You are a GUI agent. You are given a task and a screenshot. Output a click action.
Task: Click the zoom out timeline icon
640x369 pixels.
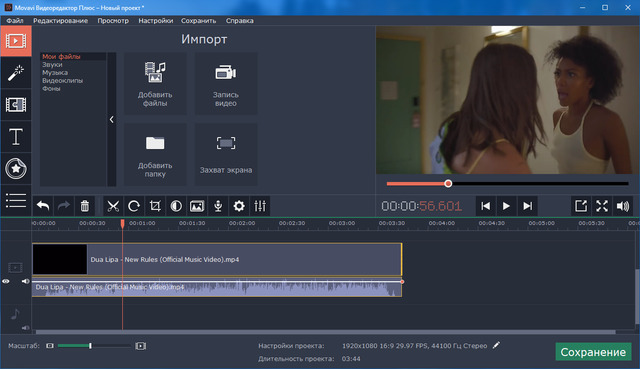[x=50, y=346]
